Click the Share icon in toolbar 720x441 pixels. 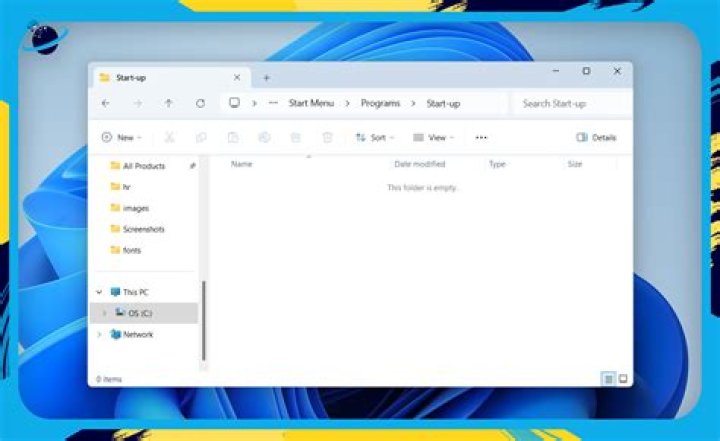tap(296, 137)
